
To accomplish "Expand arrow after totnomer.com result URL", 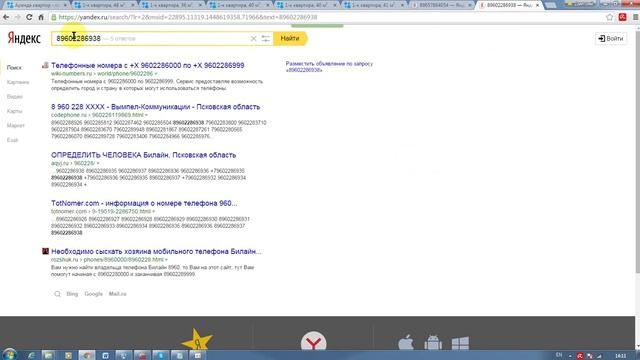I will pos(153,211).
